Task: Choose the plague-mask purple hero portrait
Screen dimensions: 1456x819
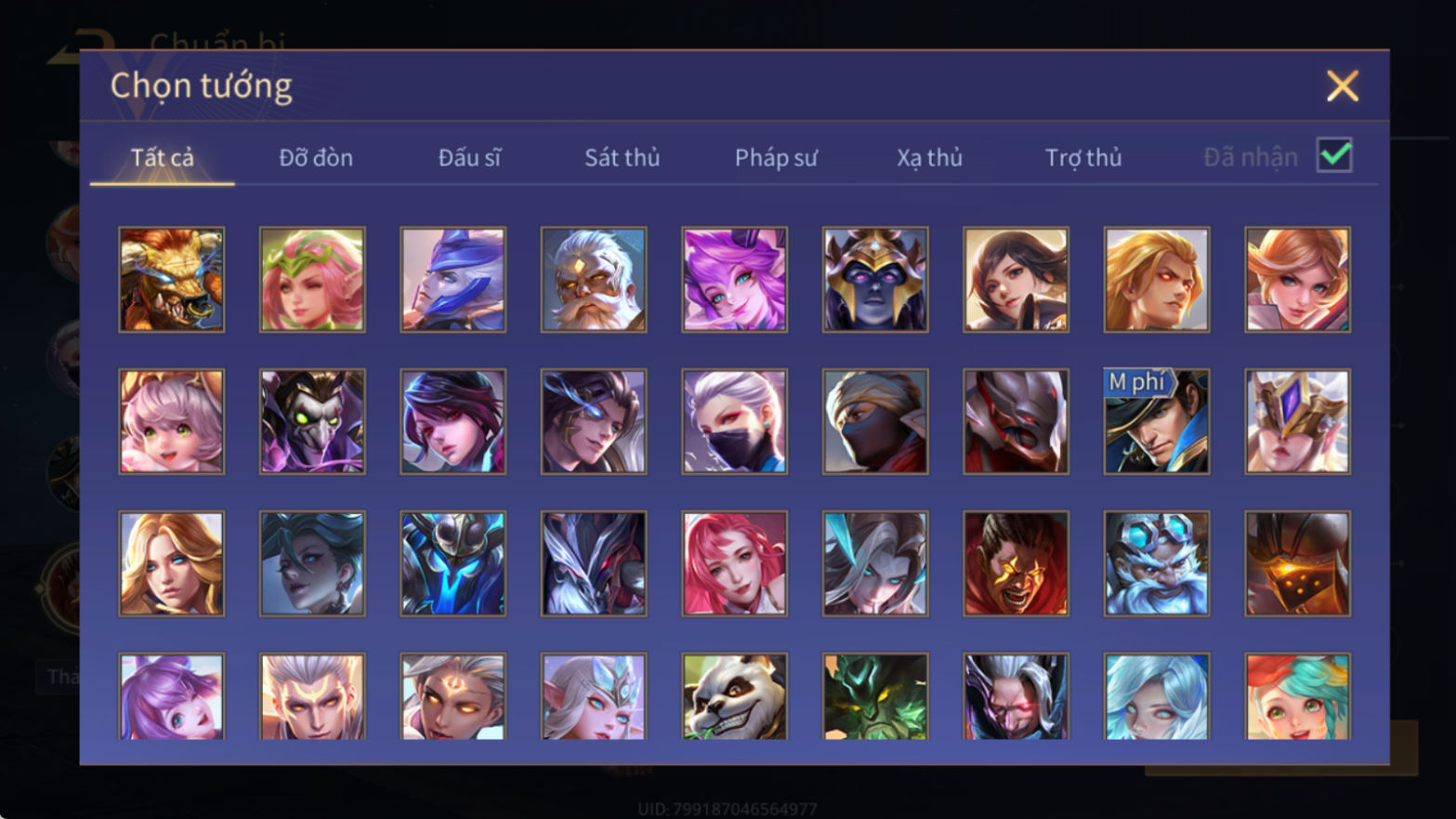Action: click(312, 422)
